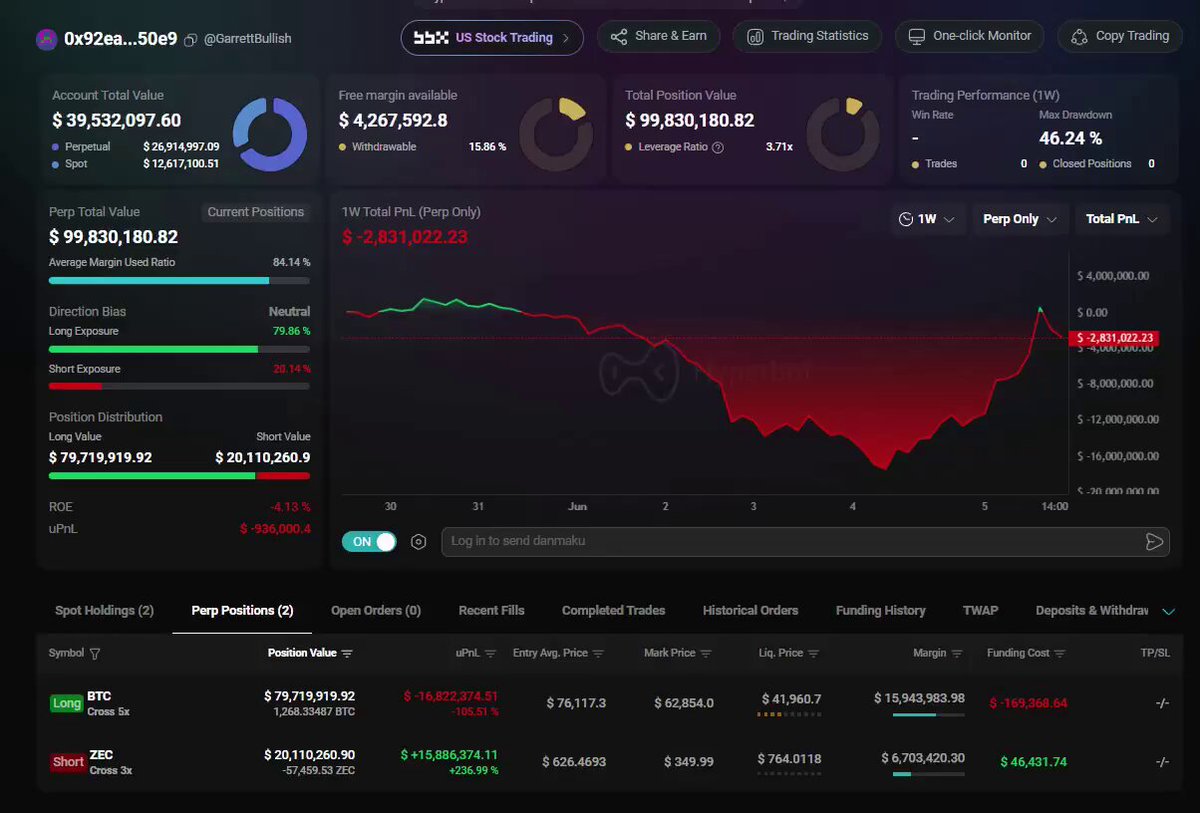This screenshot has height=813, width=1200.
Task: Open Copy Trading
Action: (x=1120, y=36)
